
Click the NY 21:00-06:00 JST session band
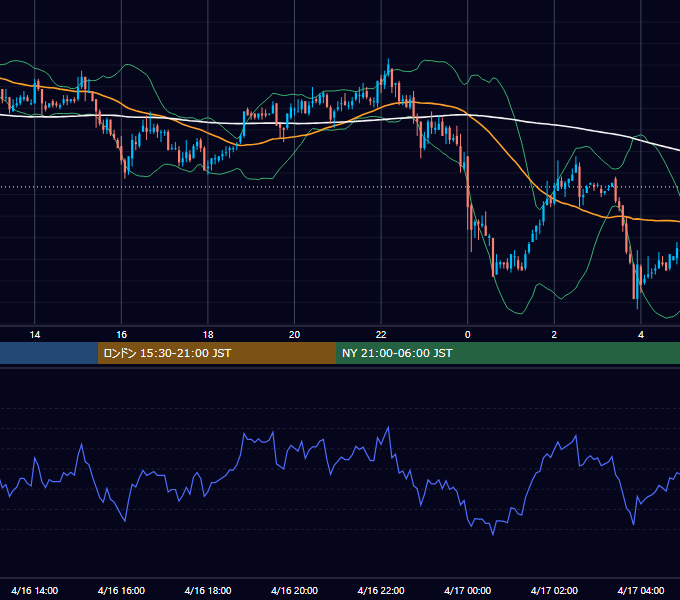pos(508,353)
